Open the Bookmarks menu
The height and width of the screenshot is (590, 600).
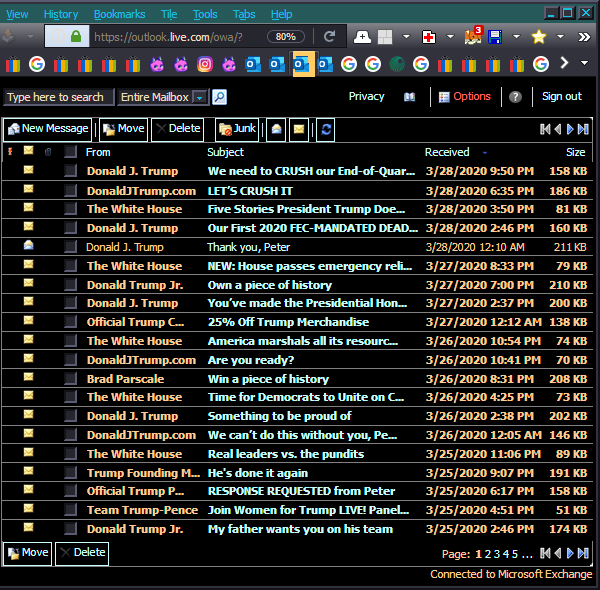[119, 14]
